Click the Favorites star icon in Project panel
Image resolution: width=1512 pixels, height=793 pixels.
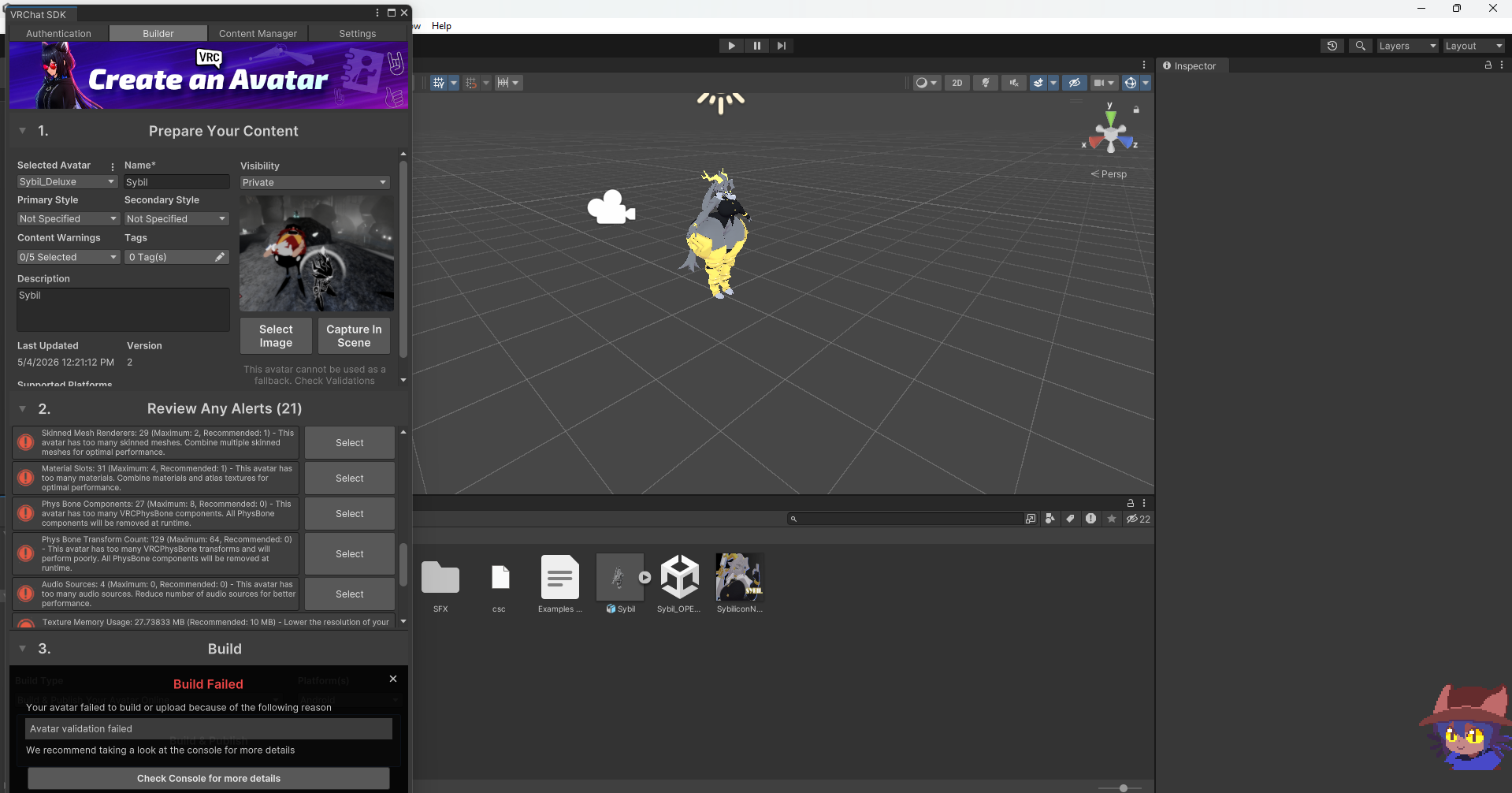pos(1112,519)
